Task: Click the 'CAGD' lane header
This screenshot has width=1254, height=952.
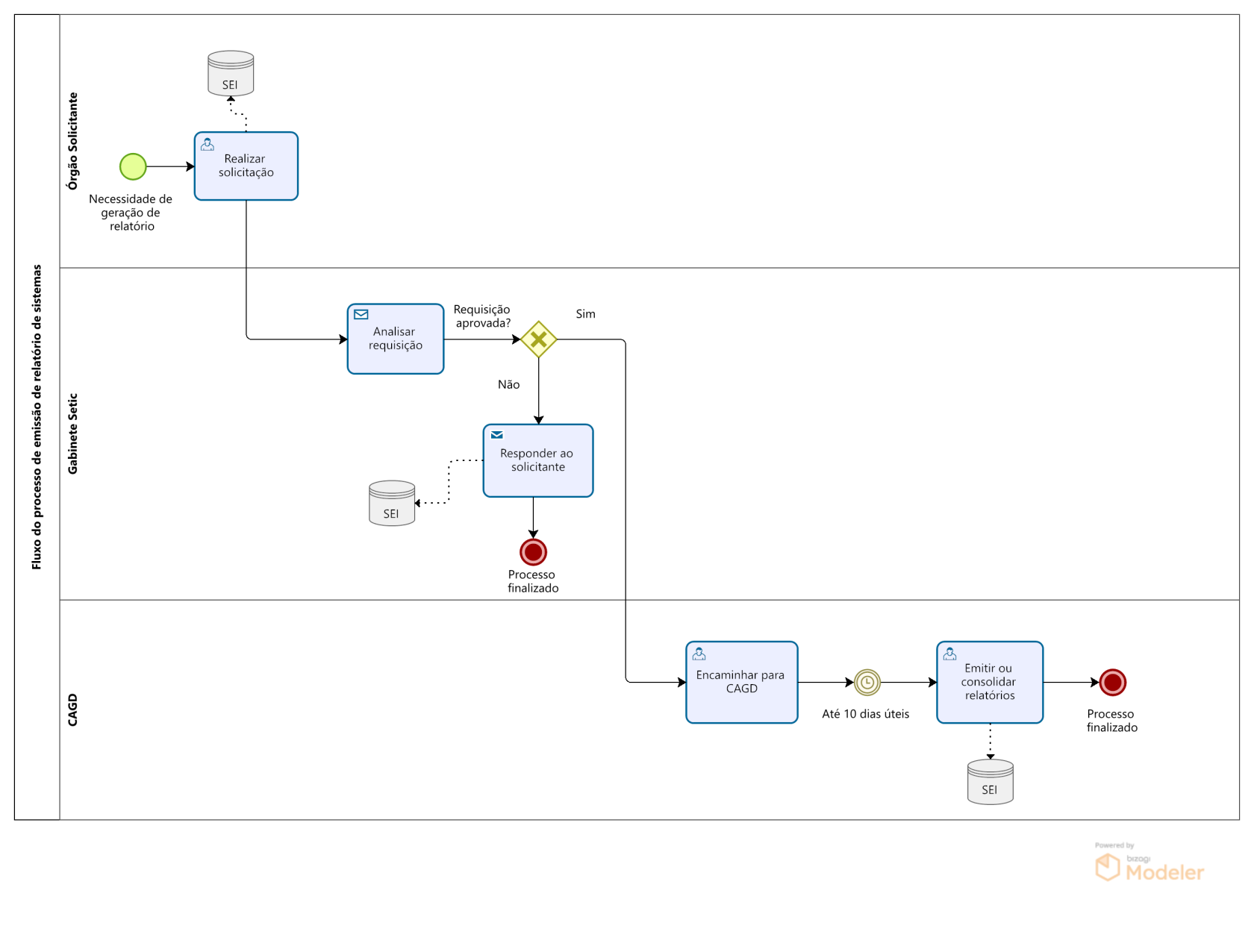Action: [x=72, y=710]
